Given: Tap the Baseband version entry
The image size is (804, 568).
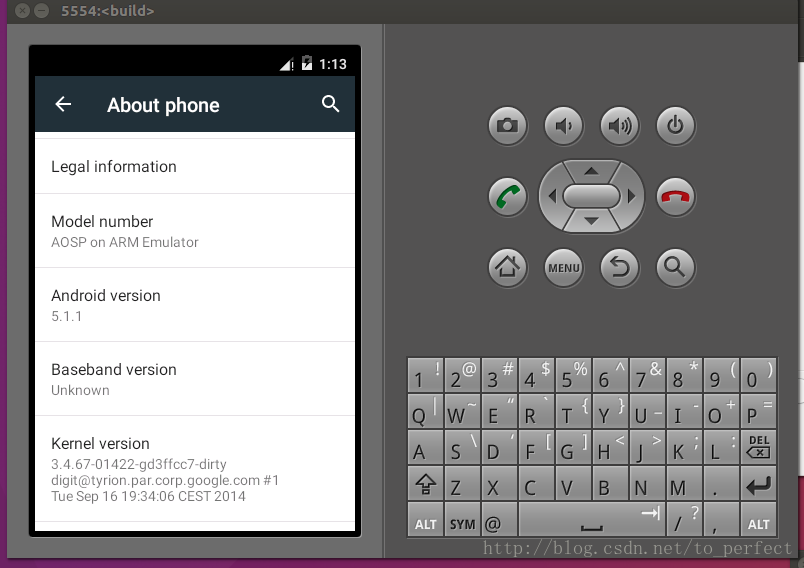Looking at the screenshot, I should pos(195,379).
